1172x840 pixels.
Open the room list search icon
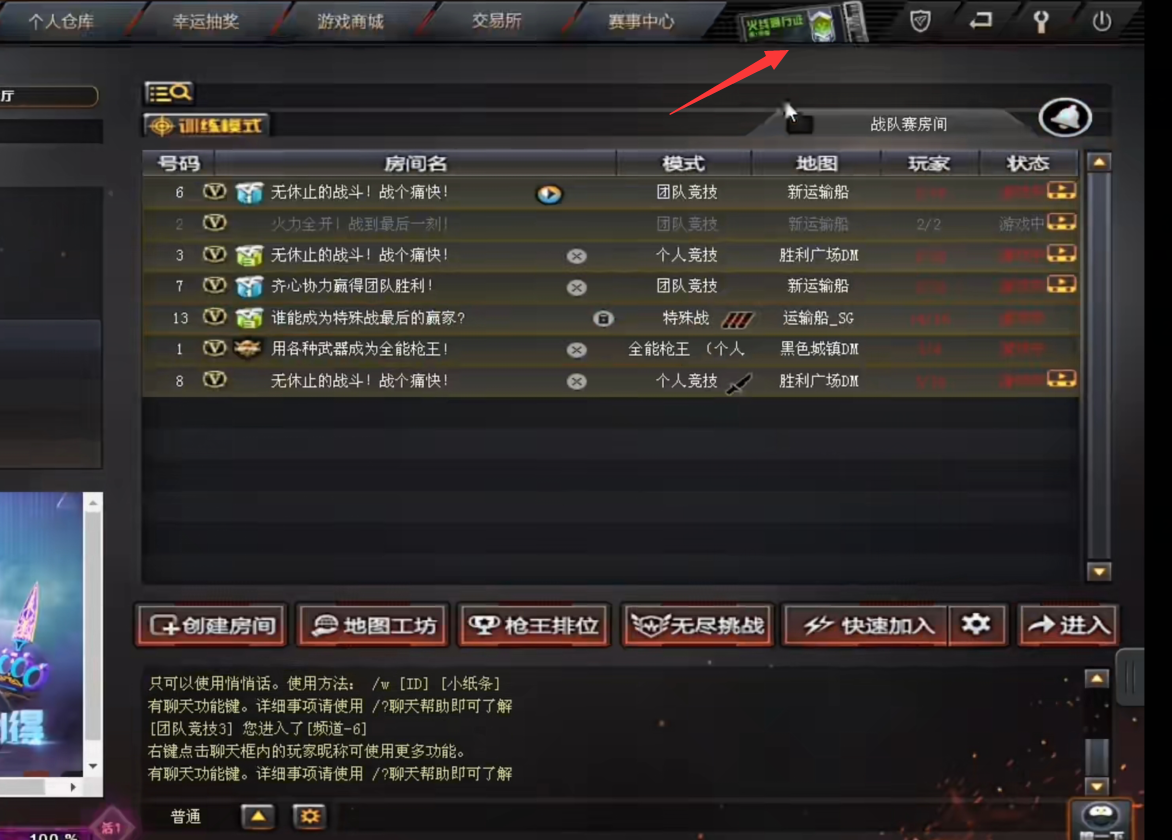pyautogui.click(x=169, y=93)
